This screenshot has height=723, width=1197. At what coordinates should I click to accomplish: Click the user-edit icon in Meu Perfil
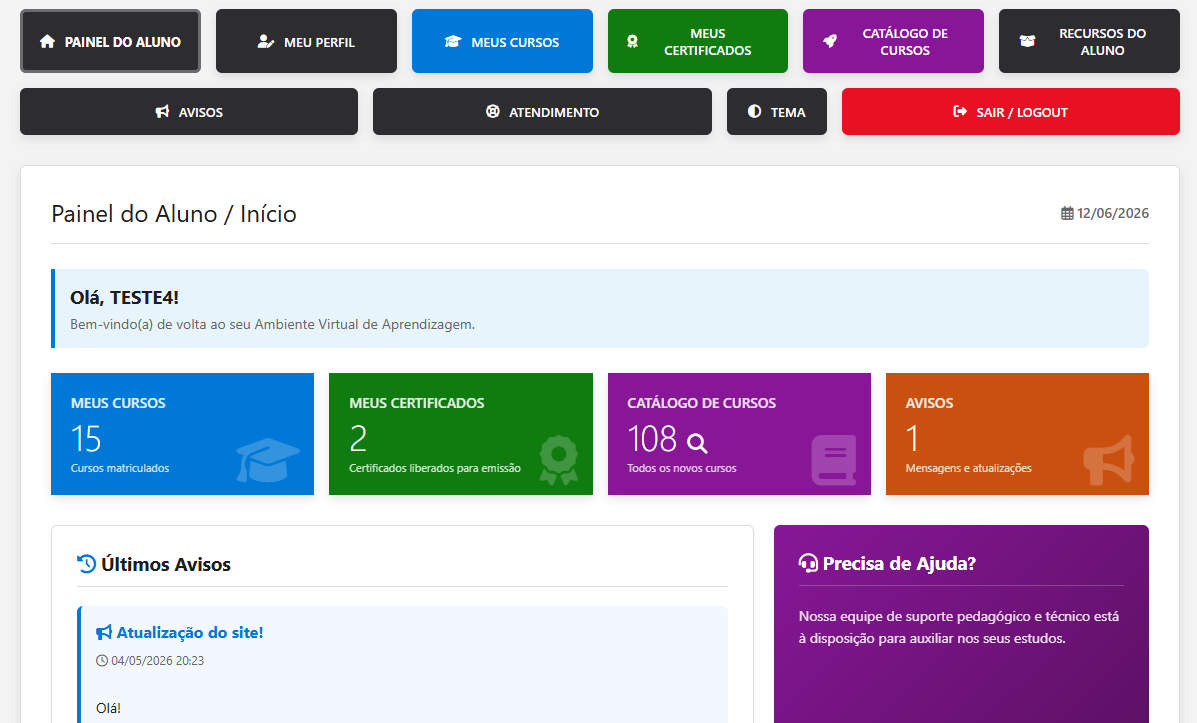pyautogui.click(x=266, y=41)
